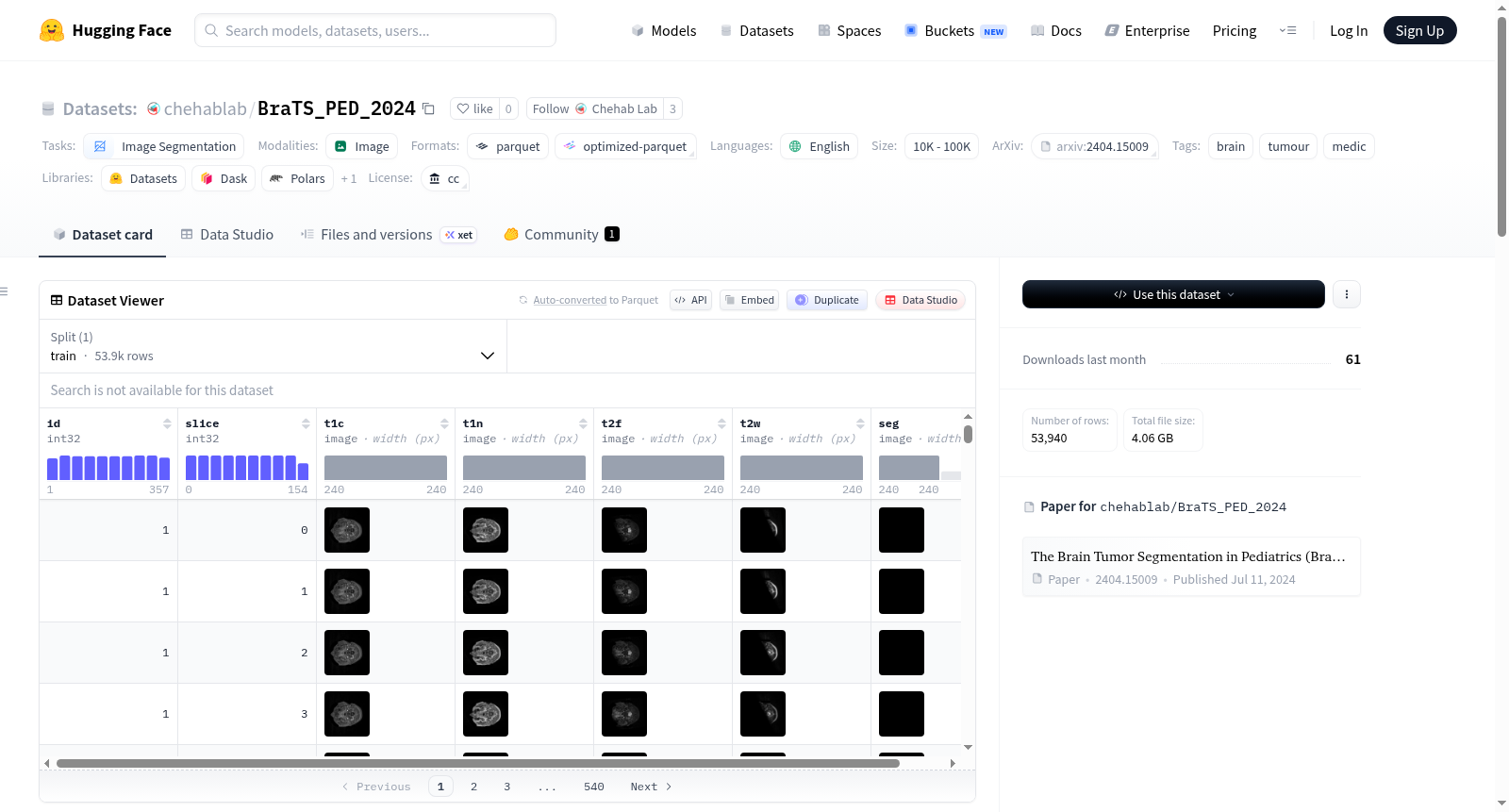Open Docs in the top navigation
This screenshot has height=812, width=1509.
click(x=1056, y=30)
